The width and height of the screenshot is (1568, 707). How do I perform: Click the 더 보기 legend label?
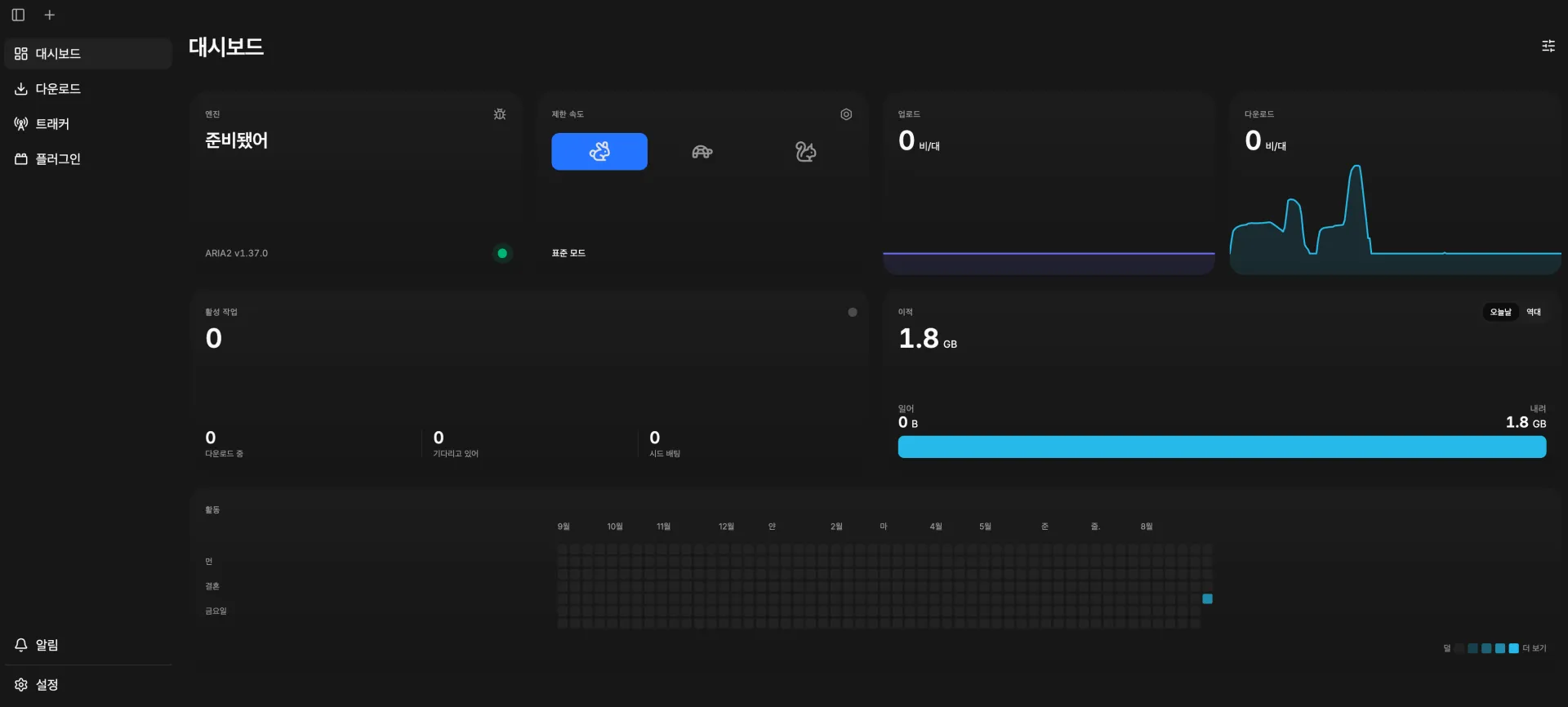(1535, 648)
